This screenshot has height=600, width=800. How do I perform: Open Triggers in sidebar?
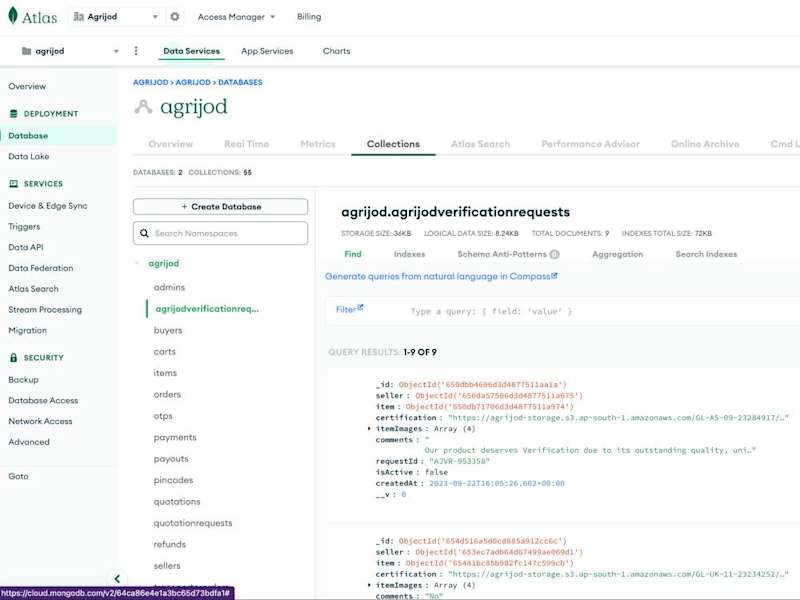click(x=24, y=227)
